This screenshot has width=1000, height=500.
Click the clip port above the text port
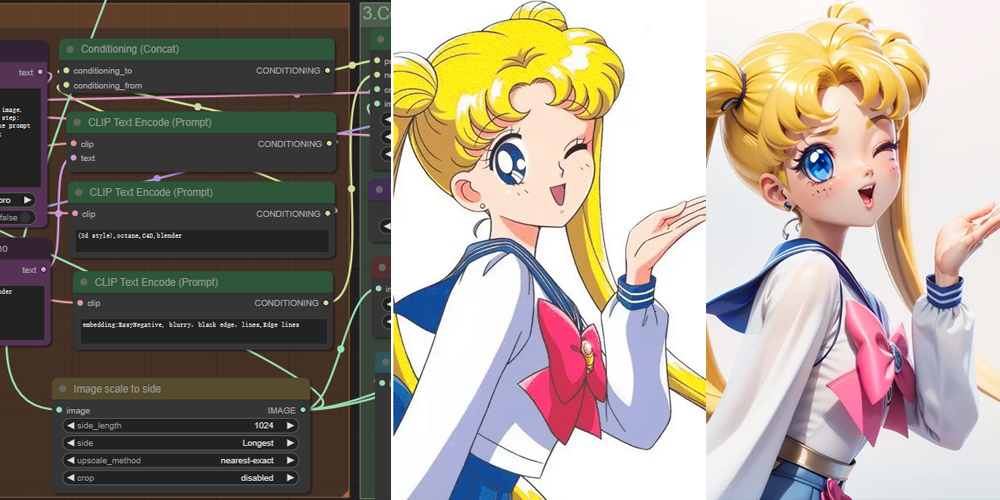(x=73, y=144)
